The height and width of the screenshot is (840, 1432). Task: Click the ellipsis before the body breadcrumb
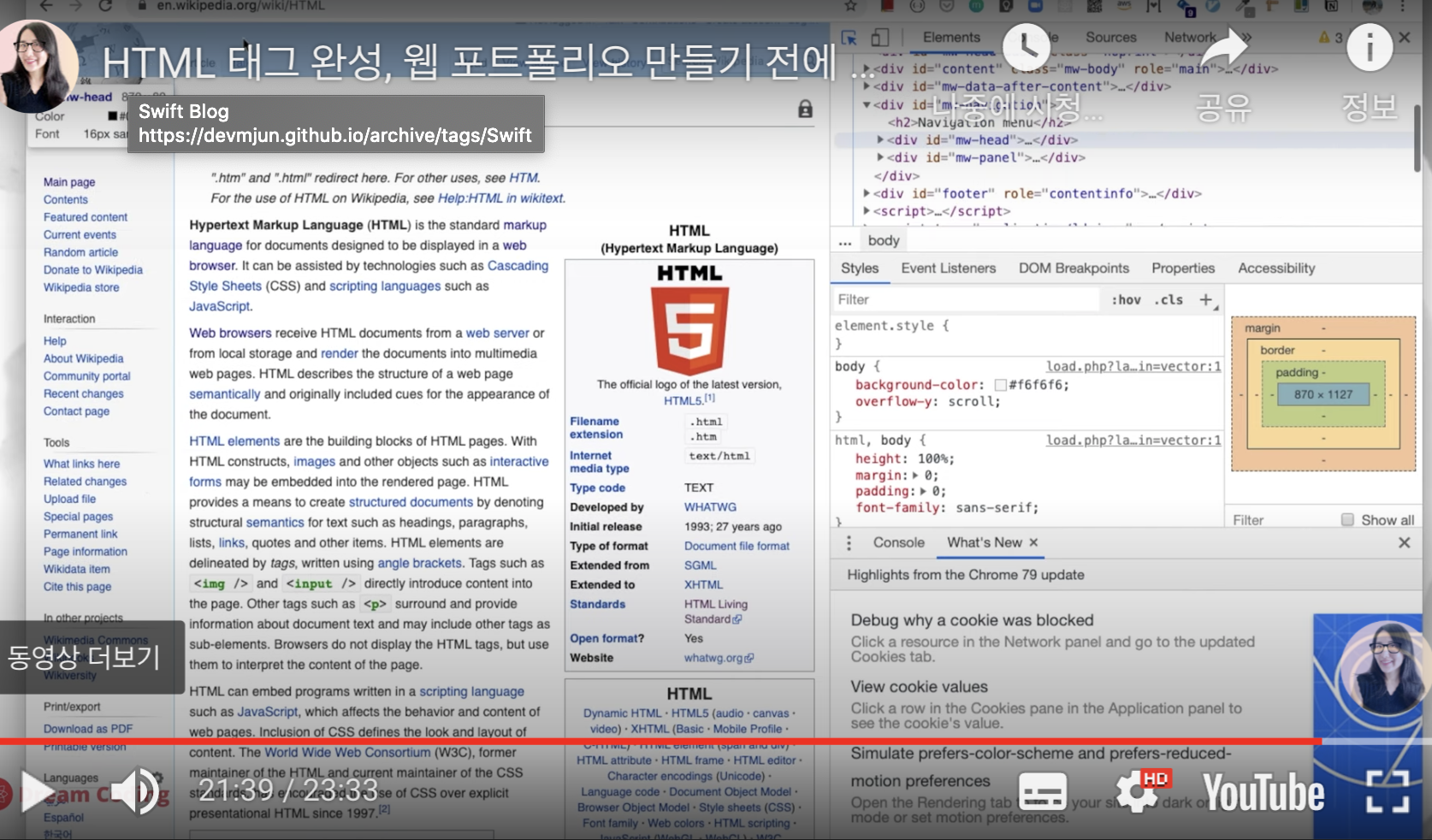[845, 240]
